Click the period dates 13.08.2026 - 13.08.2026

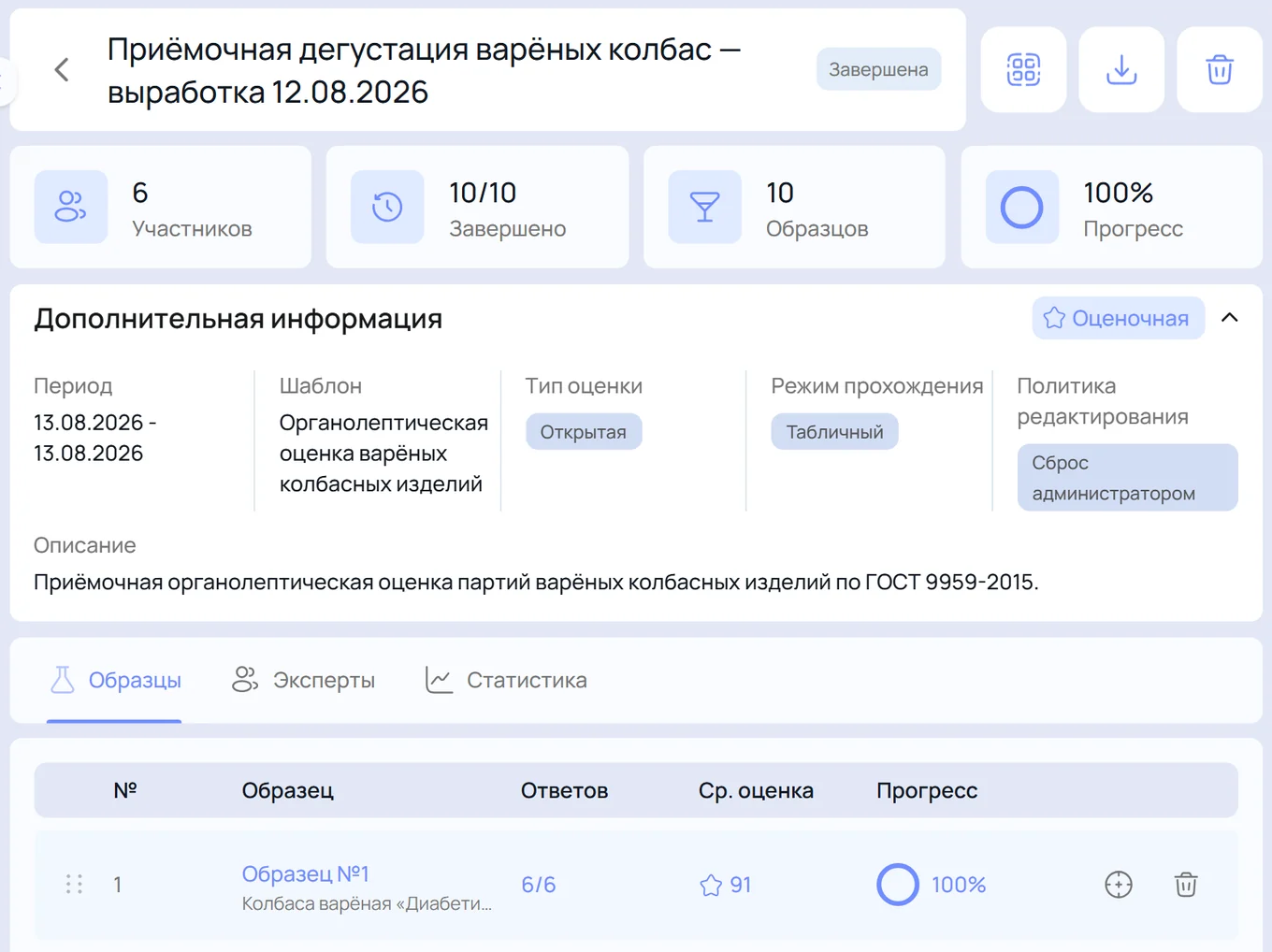95,438
